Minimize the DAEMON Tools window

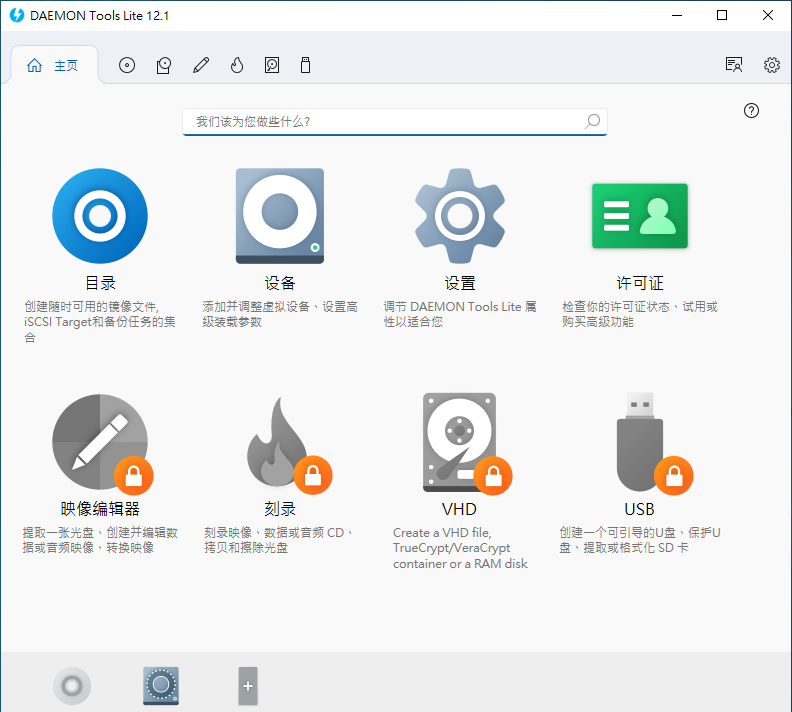coord(677,15)
